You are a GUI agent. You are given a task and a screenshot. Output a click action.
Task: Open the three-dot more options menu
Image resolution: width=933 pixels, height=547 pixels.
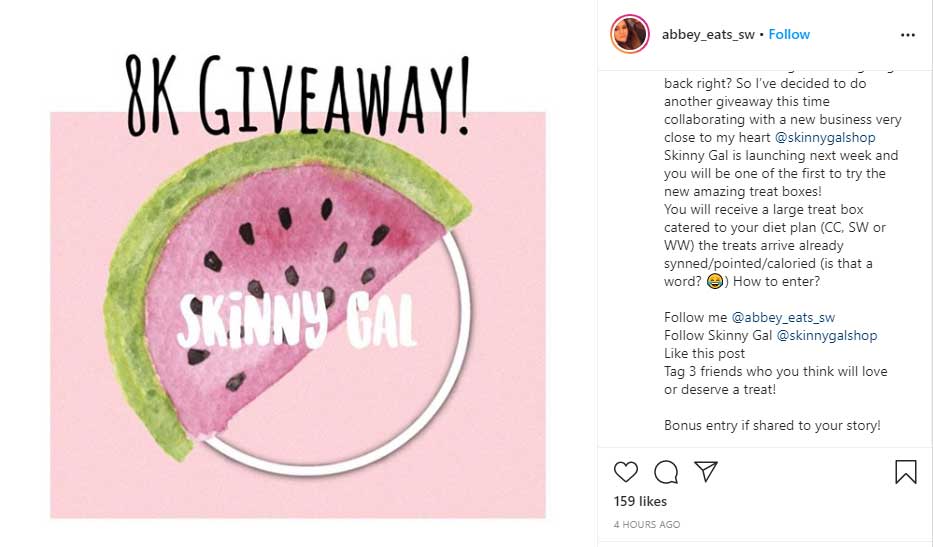pyautogui.click(x=907, y=35)
